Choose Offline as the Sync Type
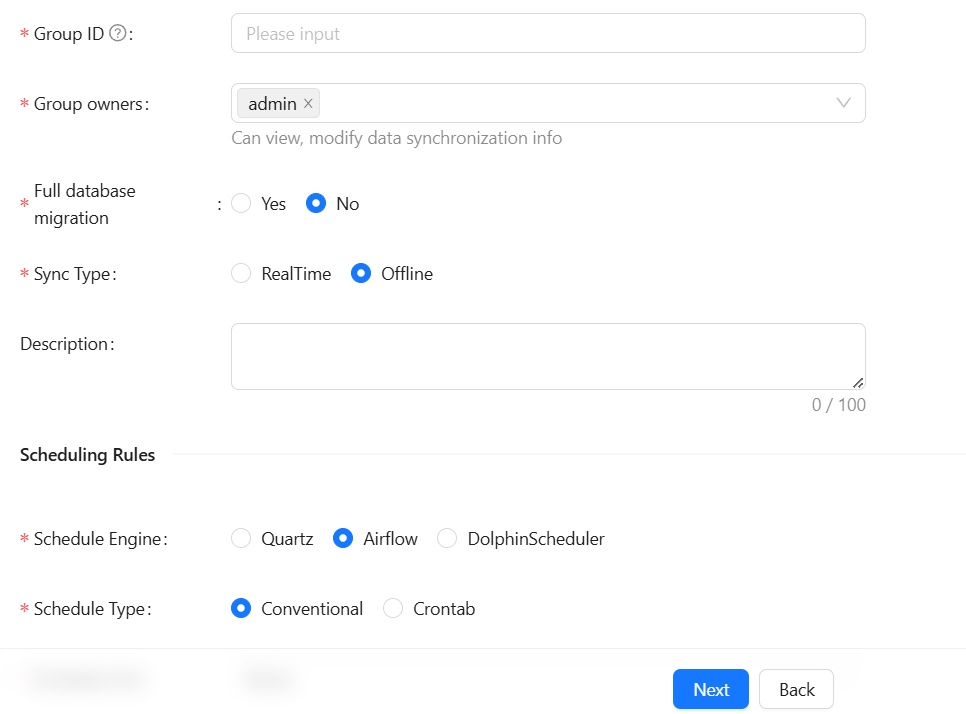Screen dimensions: 966x714 click(x=361, y=274)
